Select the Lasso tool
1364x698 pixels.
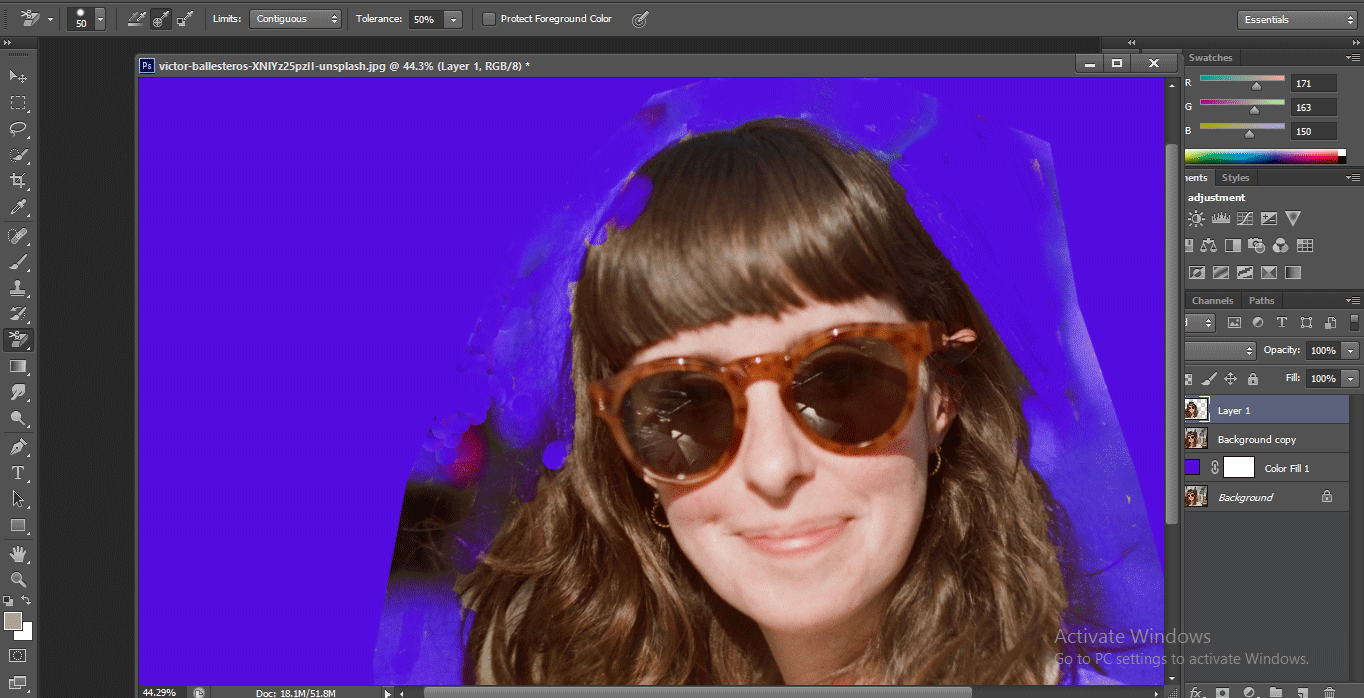click(18, 129)
